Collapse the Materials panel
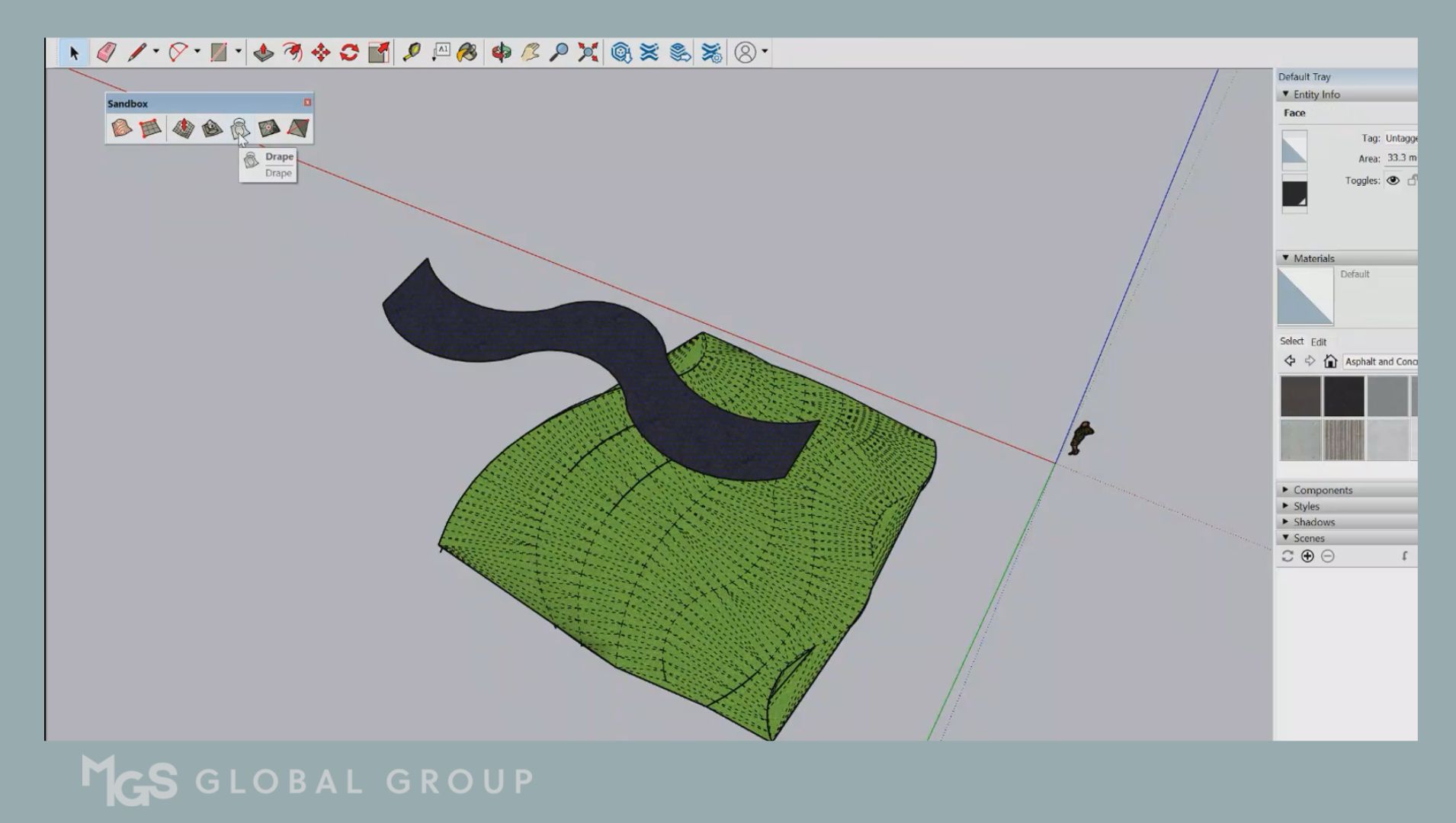The image size is (1456, 823). click(x=1287, y=258)
